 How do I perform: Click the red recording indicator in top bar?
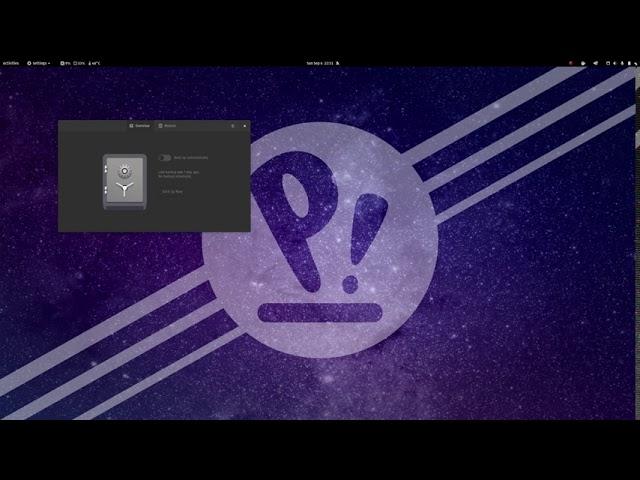tap(571, 63)
